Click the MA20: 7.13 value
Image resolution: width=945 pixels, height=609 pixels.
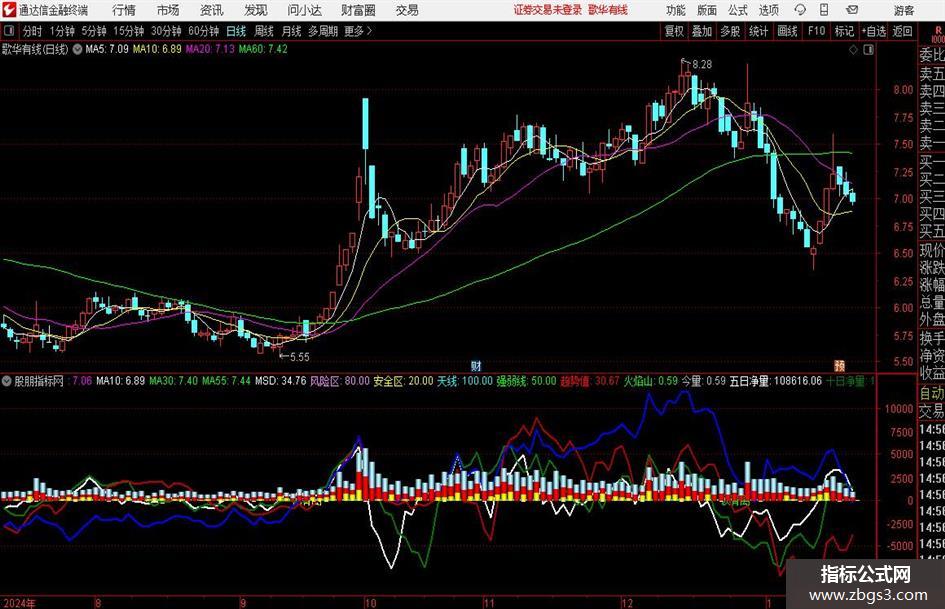point(210,49)
